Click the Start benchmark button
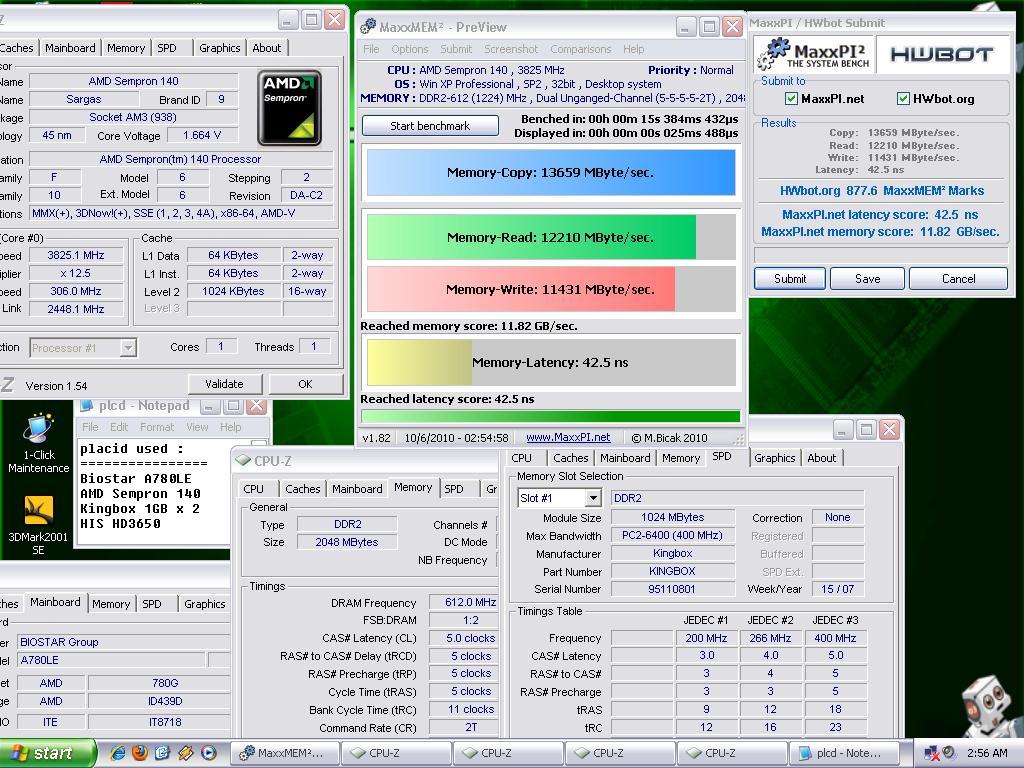Image resolution: width=1024 pixels, height=768 pixels. (430, 125)
